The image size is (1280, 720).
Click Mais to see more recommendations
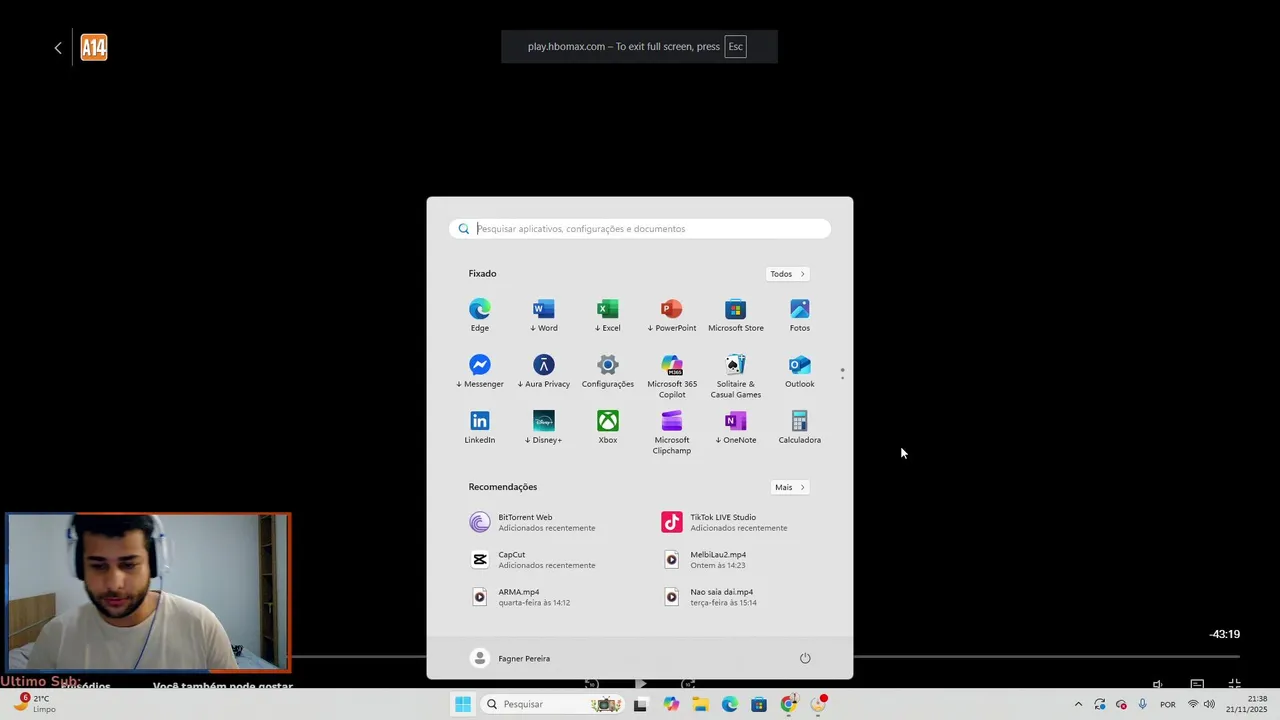point(789,487)
